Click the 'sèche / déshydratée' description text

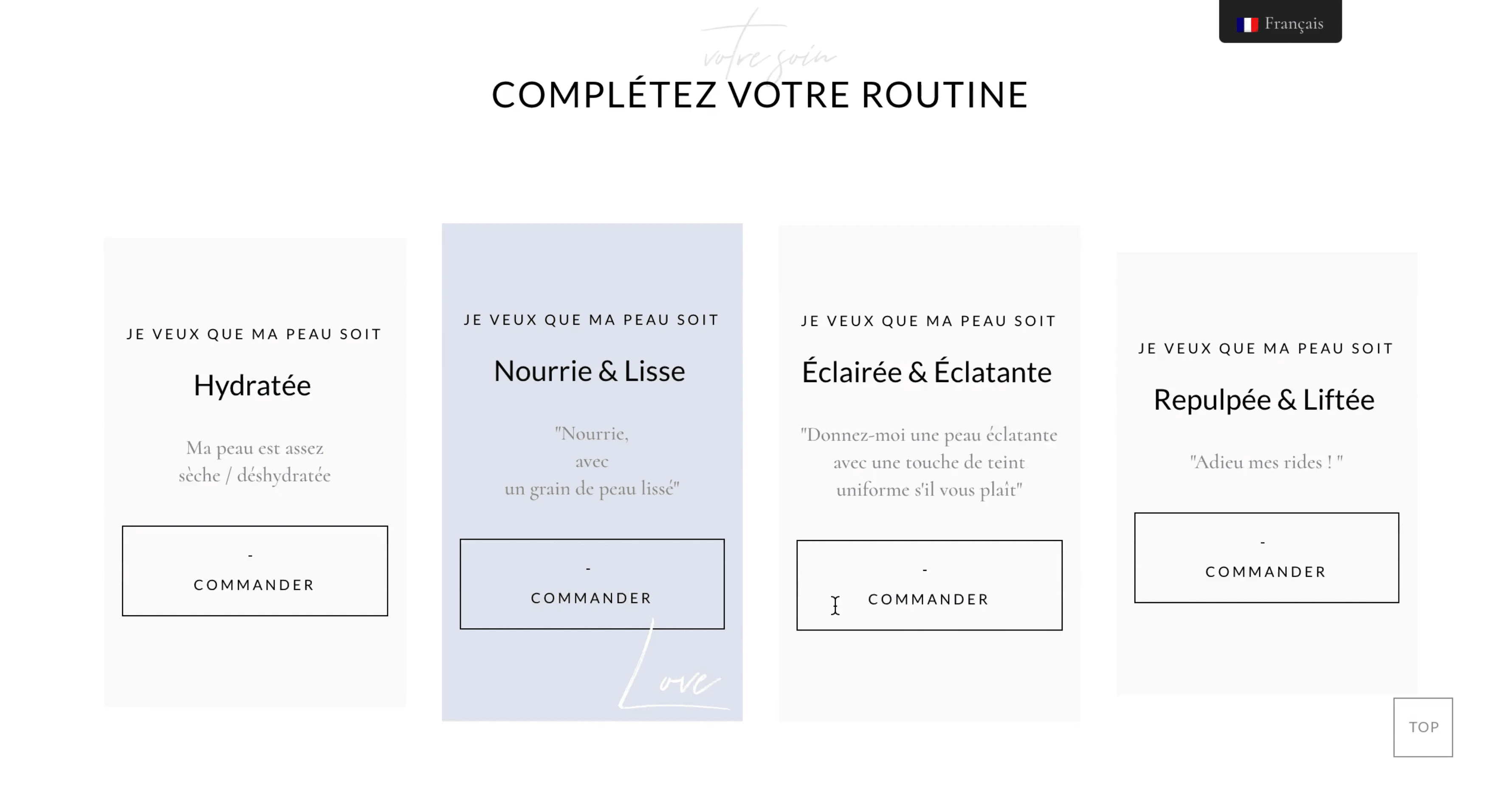255,475
